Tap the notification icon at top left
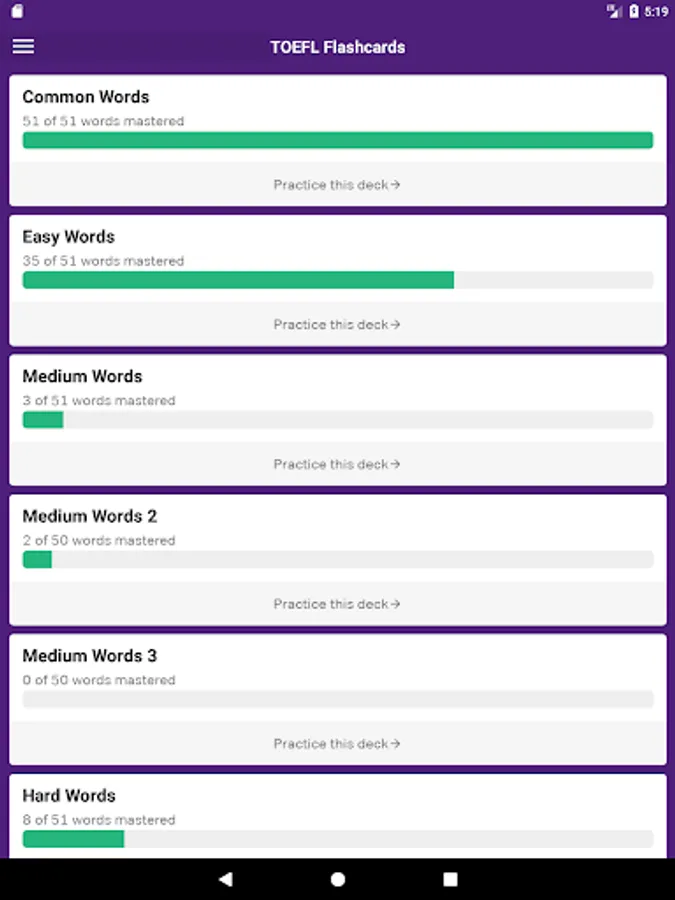 17,12
